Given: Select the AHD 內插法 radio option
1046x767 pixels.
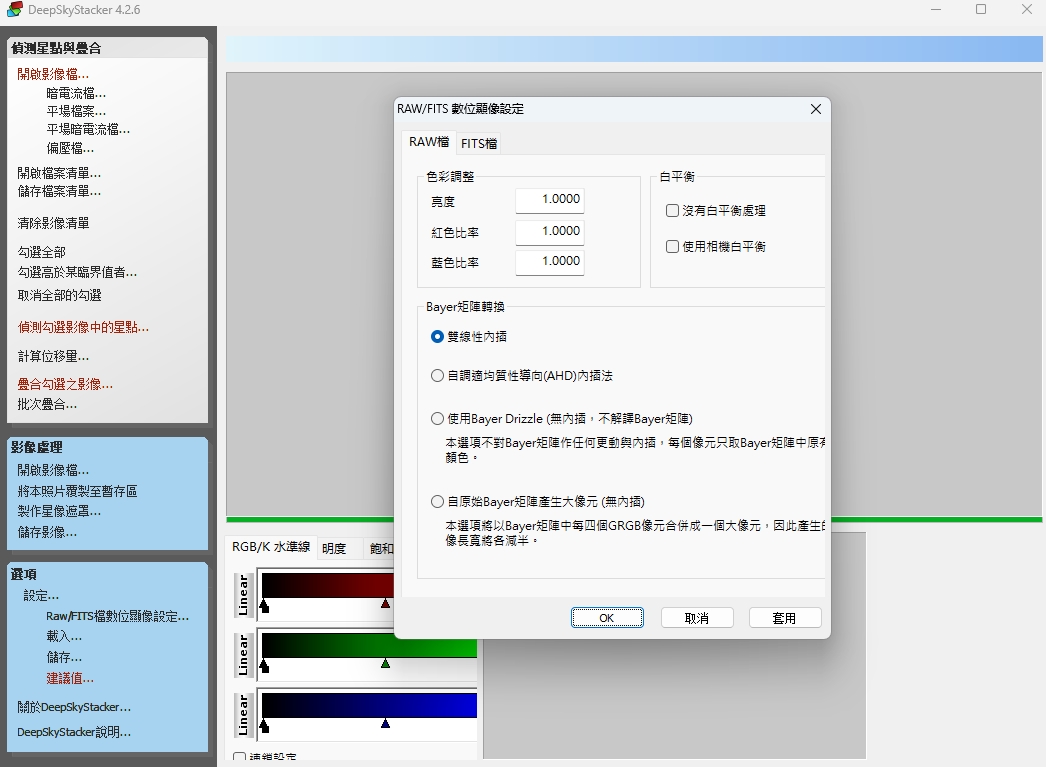Looking at the screenshot, I should (x=437, y=375).
